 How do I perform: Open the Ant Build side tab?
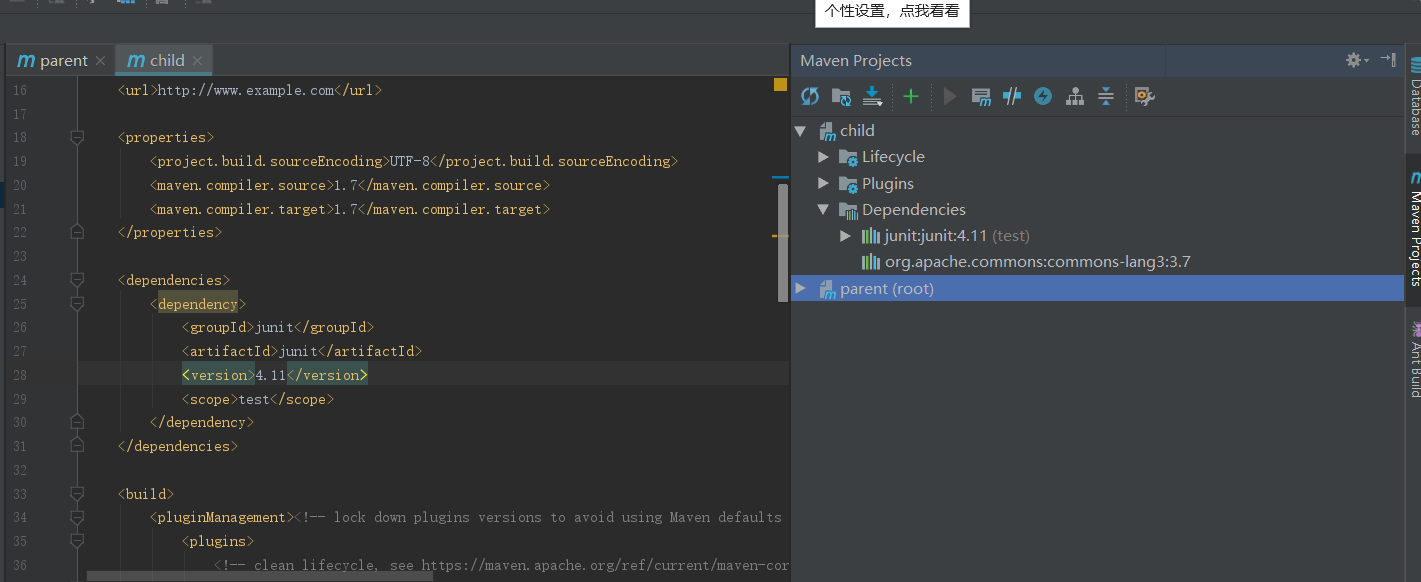click(x=1414, y=360)
